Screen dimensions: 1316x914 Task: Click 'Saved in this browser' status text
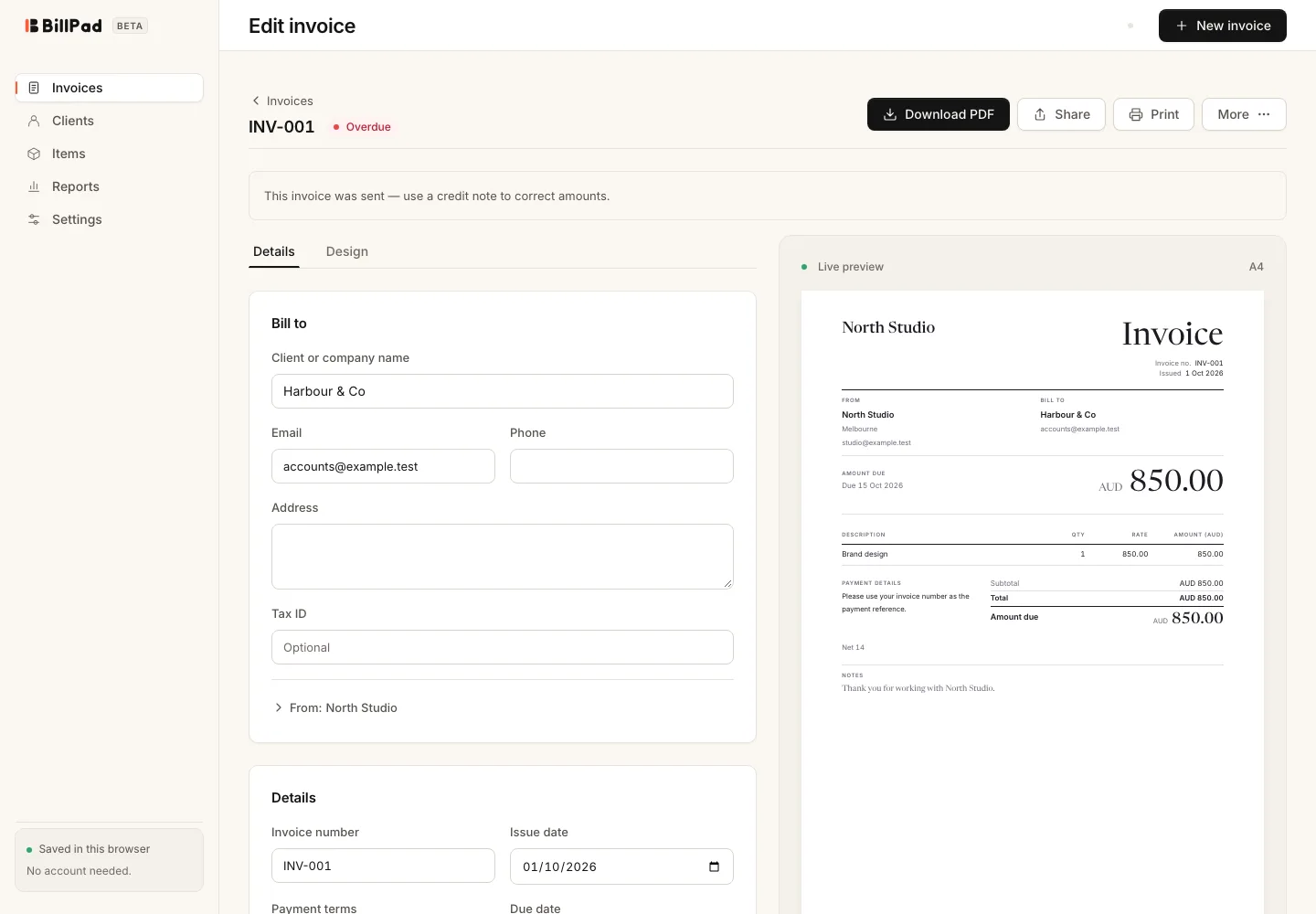click(94, 849)
